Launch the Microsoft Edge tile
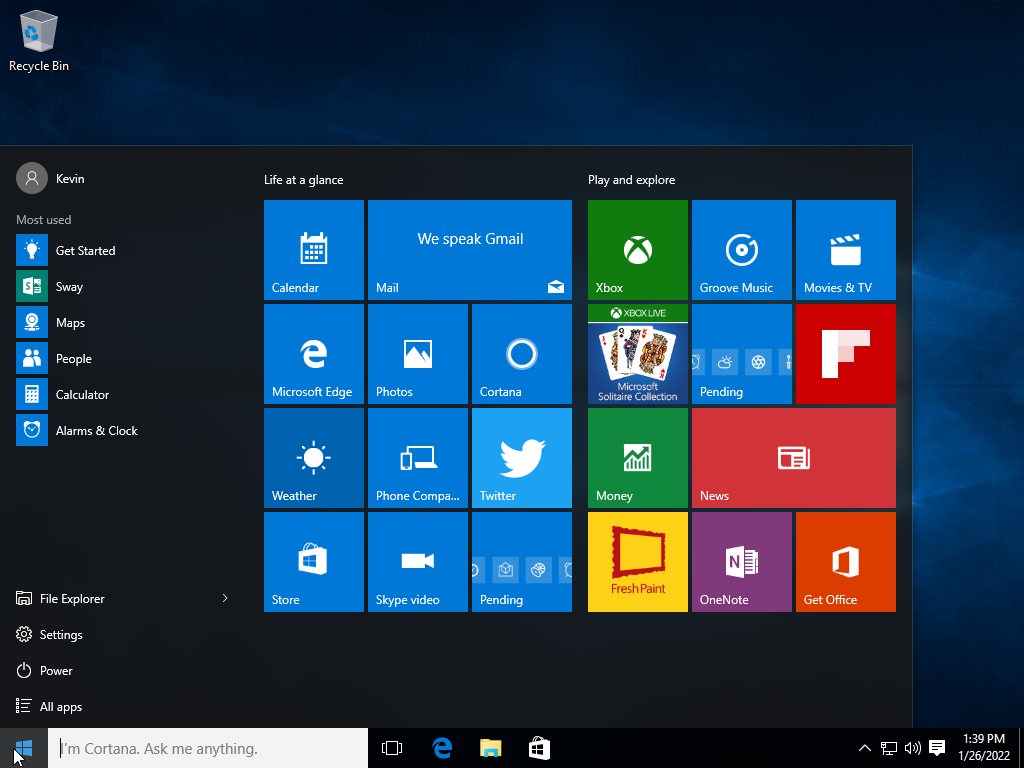The height and width of the screenshot is (768, 1024). click(x=314, y=354)
